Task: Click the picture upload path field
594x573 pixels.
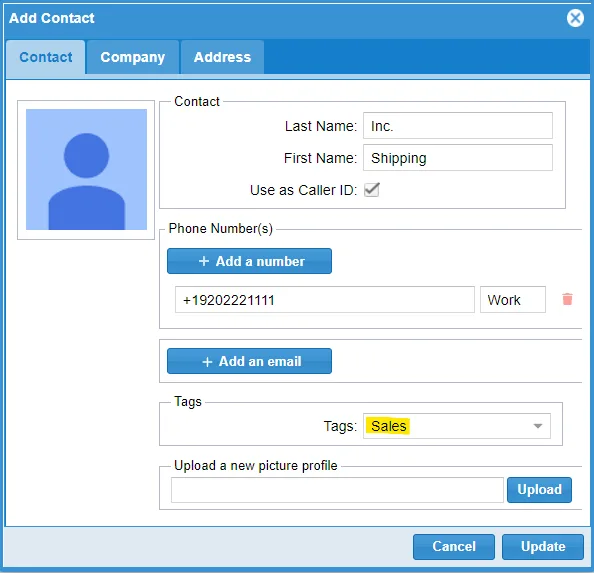Action: click(x=337, y=490)
